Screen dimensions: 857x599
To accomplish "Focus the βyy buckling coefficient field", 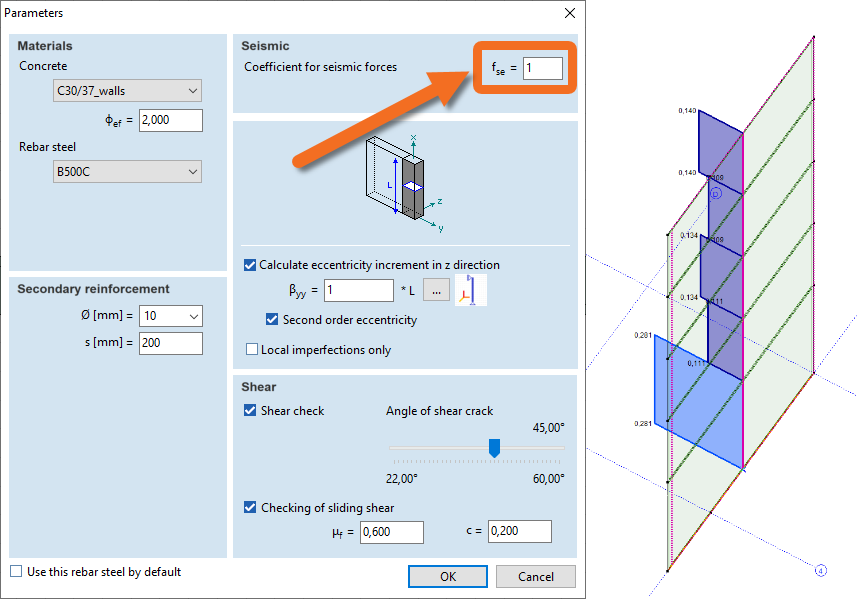I will pos(358,290).
